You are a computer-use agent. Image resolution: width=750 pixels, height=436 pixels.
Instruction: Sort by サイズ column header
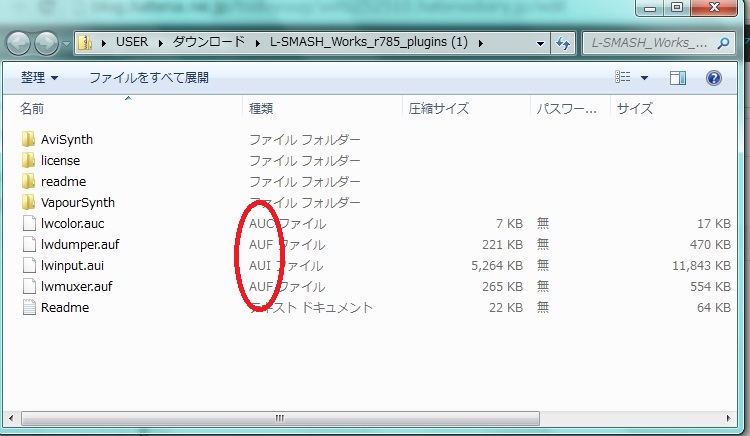click(x=635, y=109)
